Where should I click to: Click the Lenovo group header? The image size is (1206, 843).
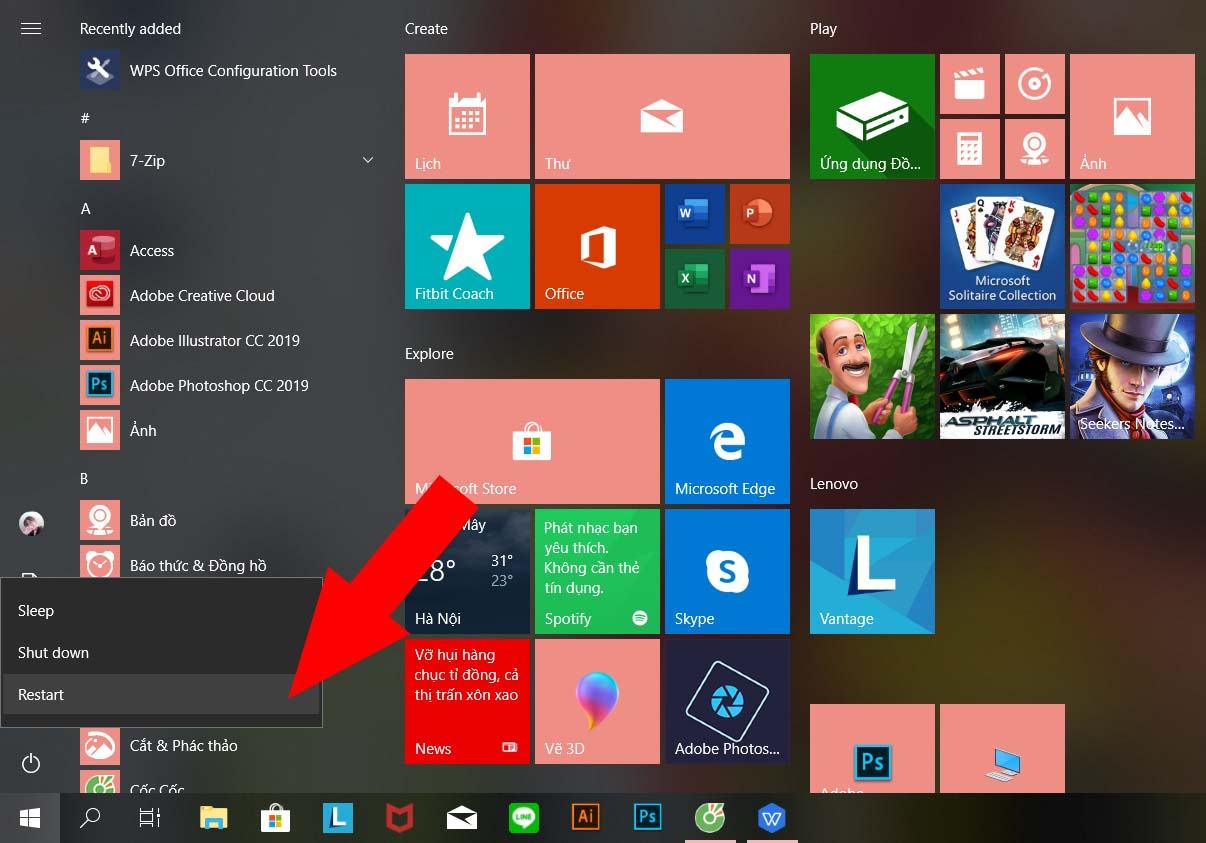point(834,484)
